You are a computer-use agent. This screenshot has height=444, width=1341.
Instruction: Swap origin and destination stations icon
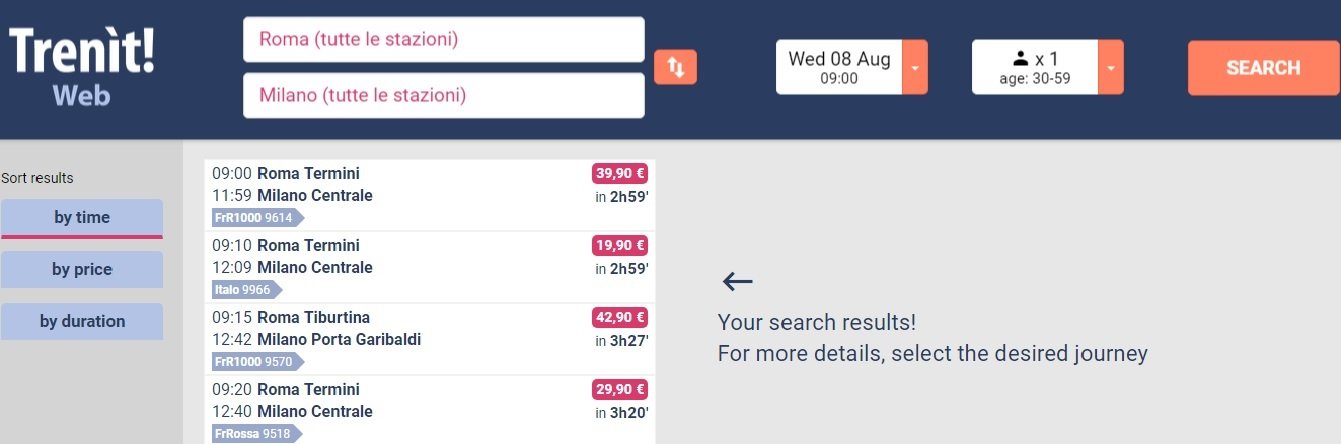[x=675, y=67]
